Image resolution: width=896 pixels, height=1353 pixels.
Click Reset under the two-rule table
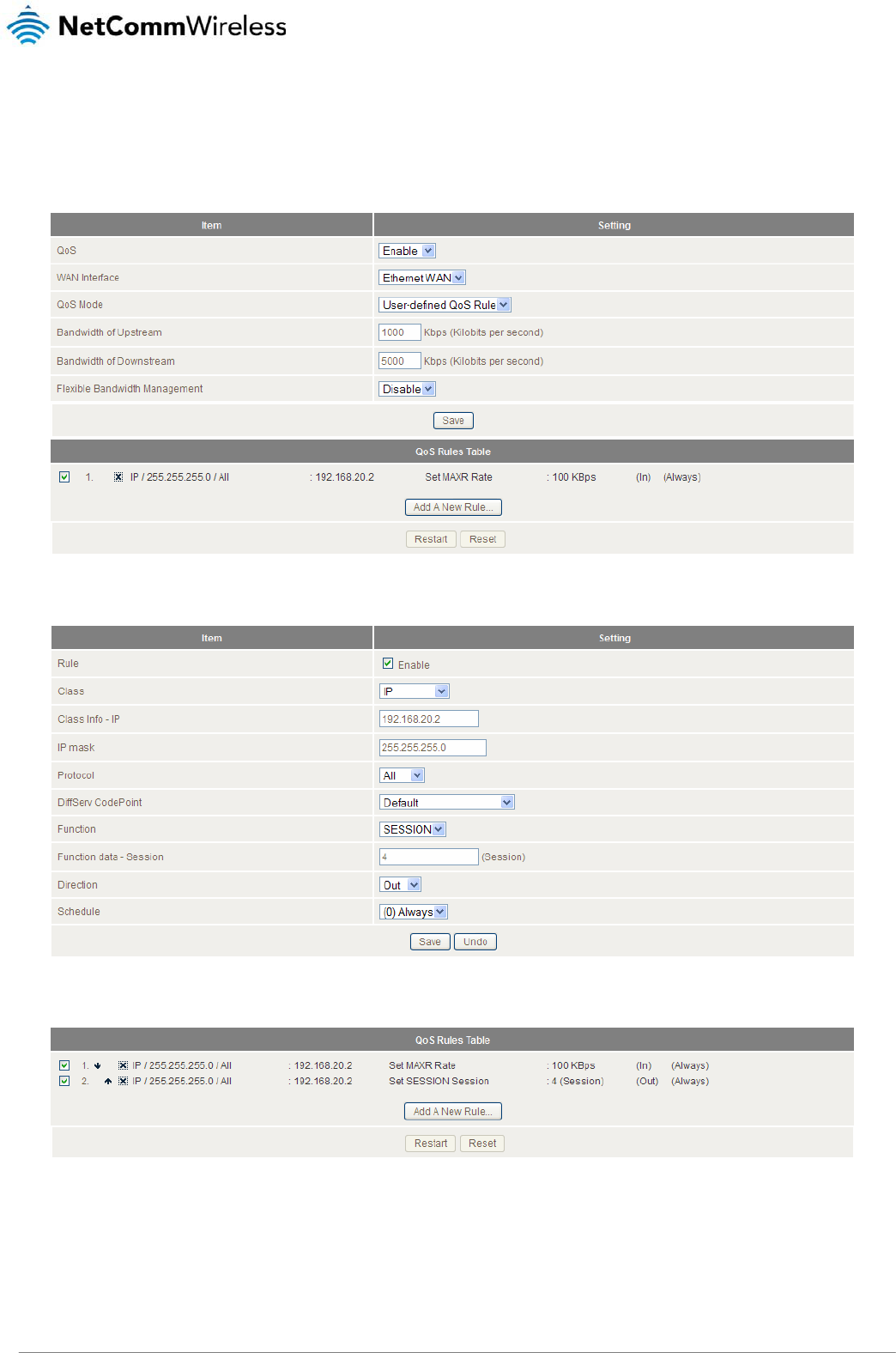[x=482, y=1144]
